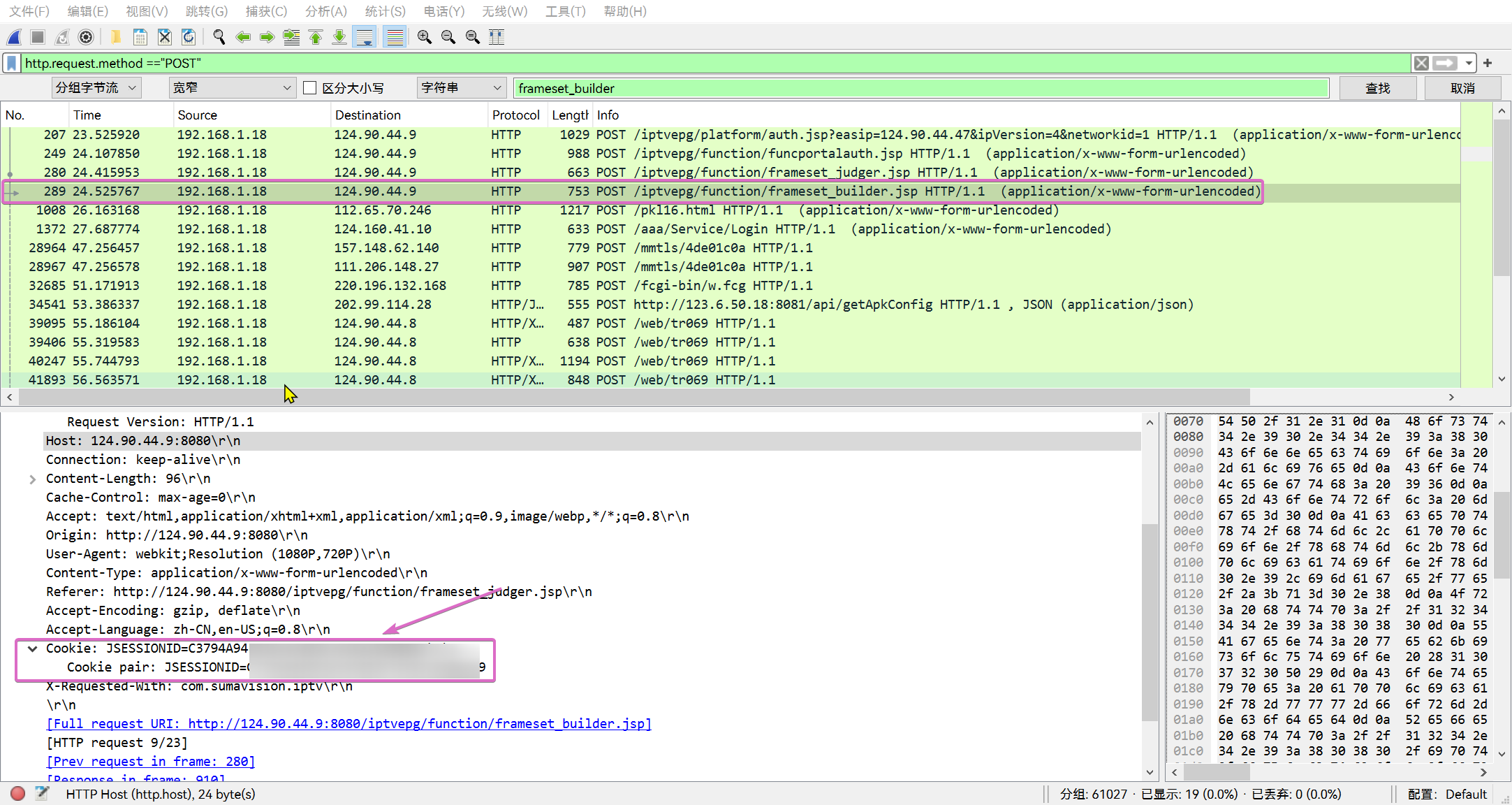Go to first packet arrow icon
This screenshot has height=805, width=1512.
(316, 37)
